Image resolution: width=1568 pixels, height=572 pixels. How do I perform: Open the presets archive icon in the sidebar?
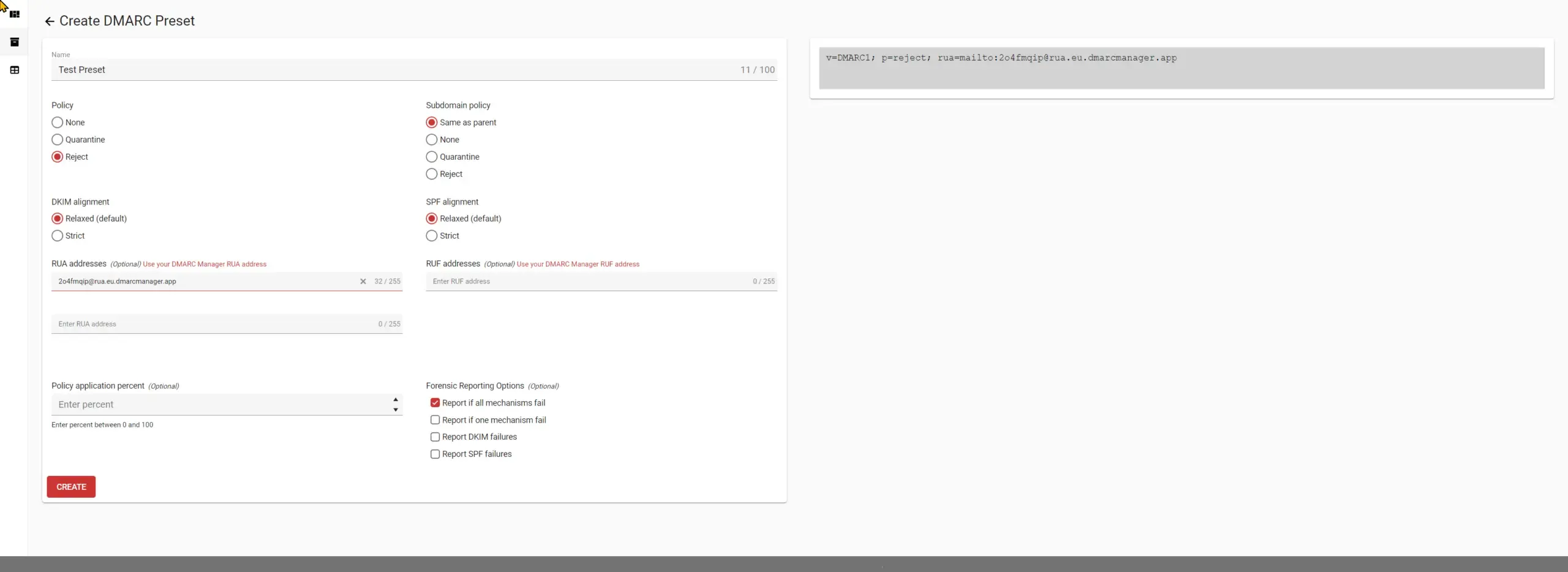pyautogui.click(x=14, y=42)
